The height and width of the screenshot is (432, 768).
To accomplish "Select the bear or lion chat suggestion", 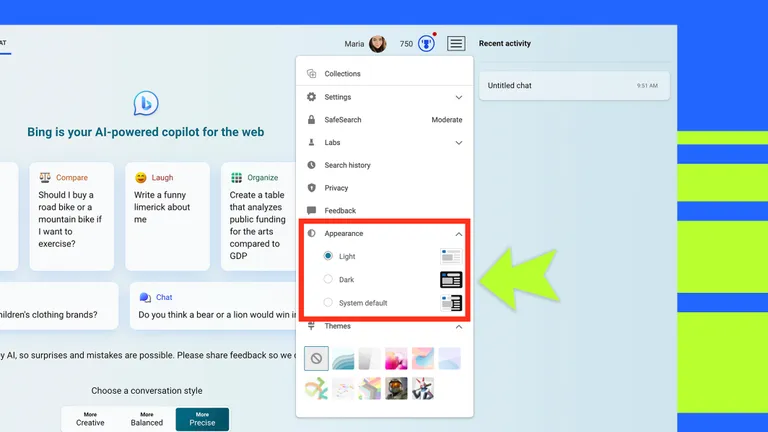I will coord(213,306).
